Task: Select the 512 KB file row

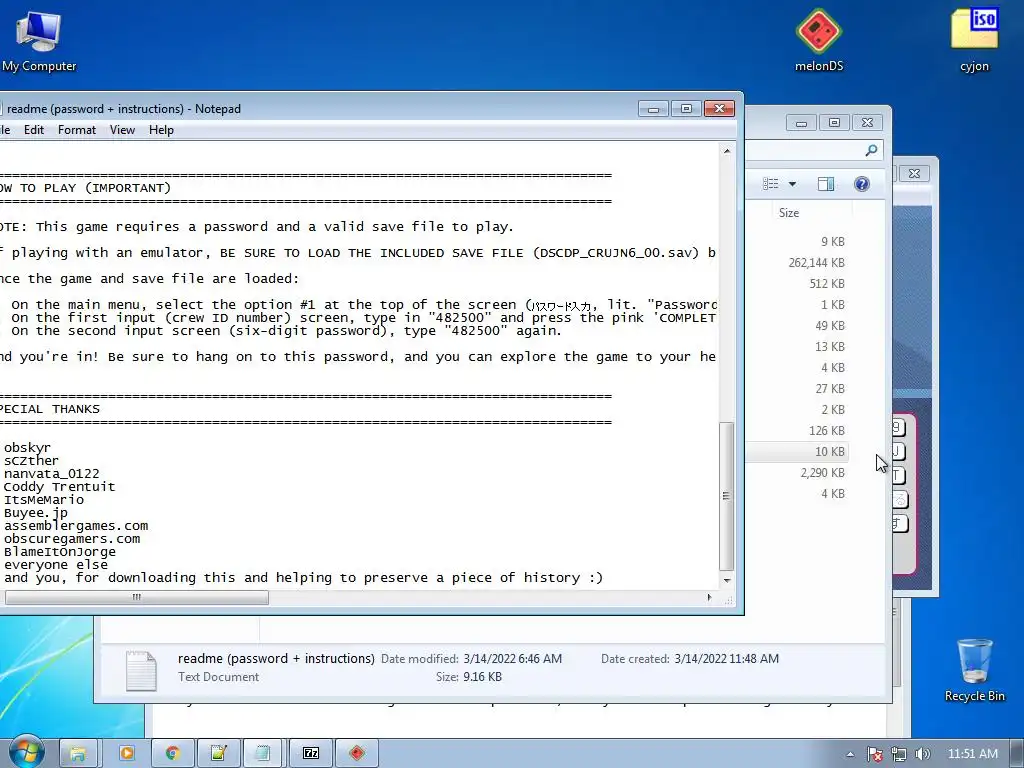Action: coord(799,283)
